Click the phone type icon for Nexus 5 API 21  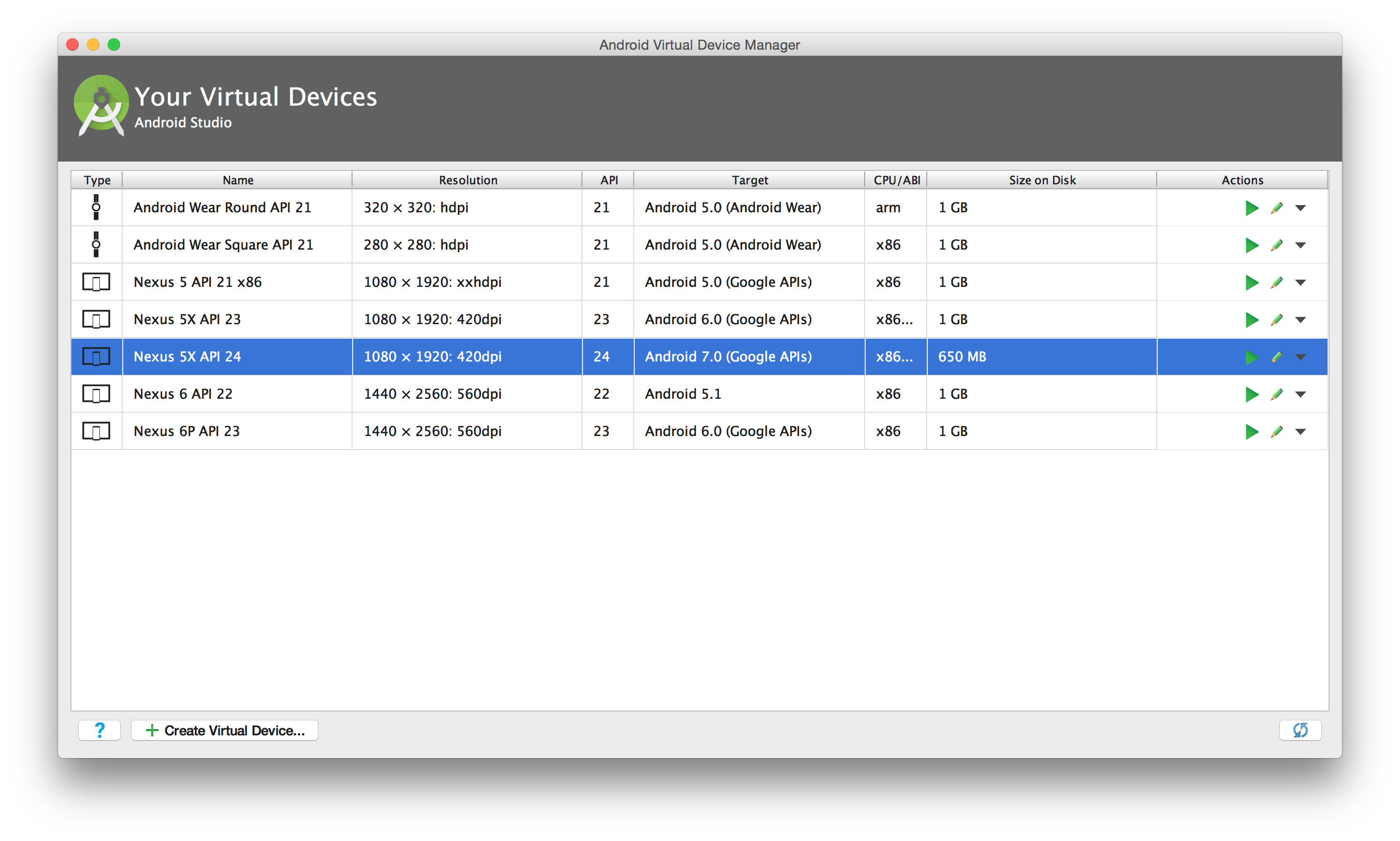click(x=96, y=282)
